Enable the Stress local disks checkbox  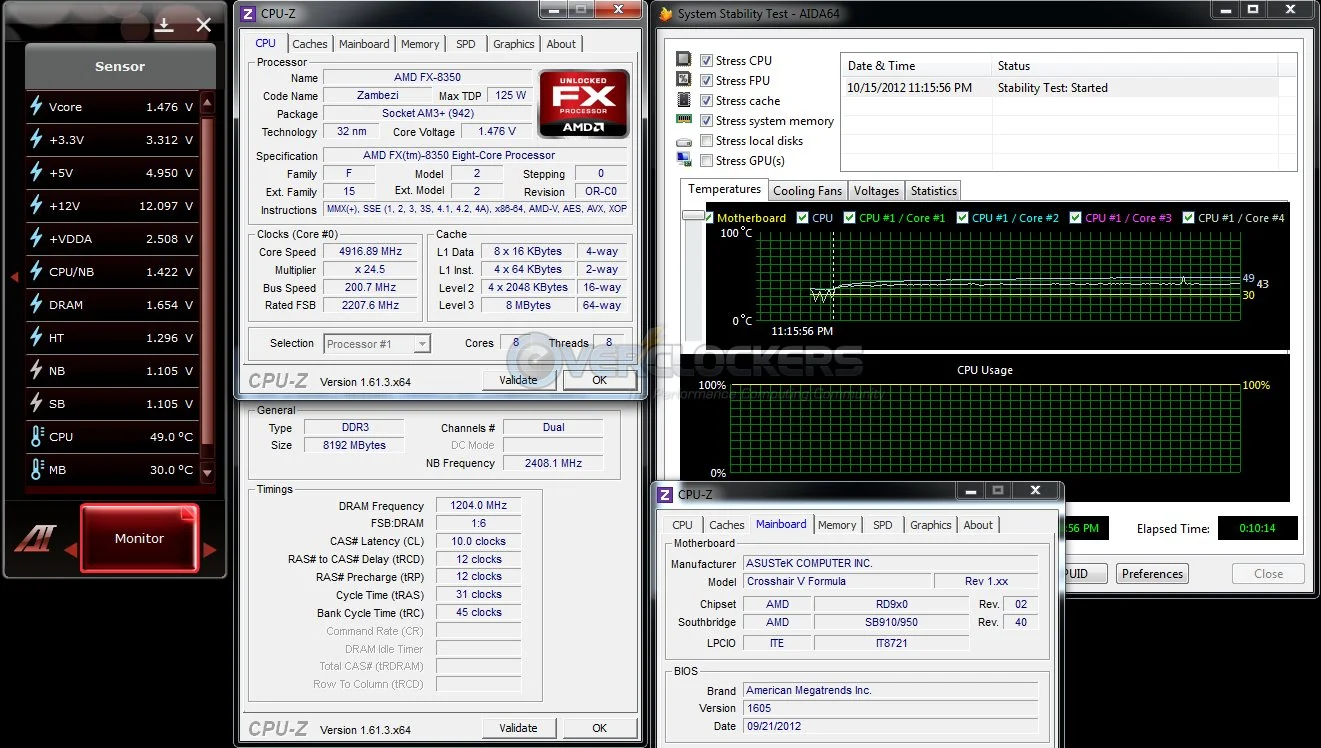click(x=707, y=141)
